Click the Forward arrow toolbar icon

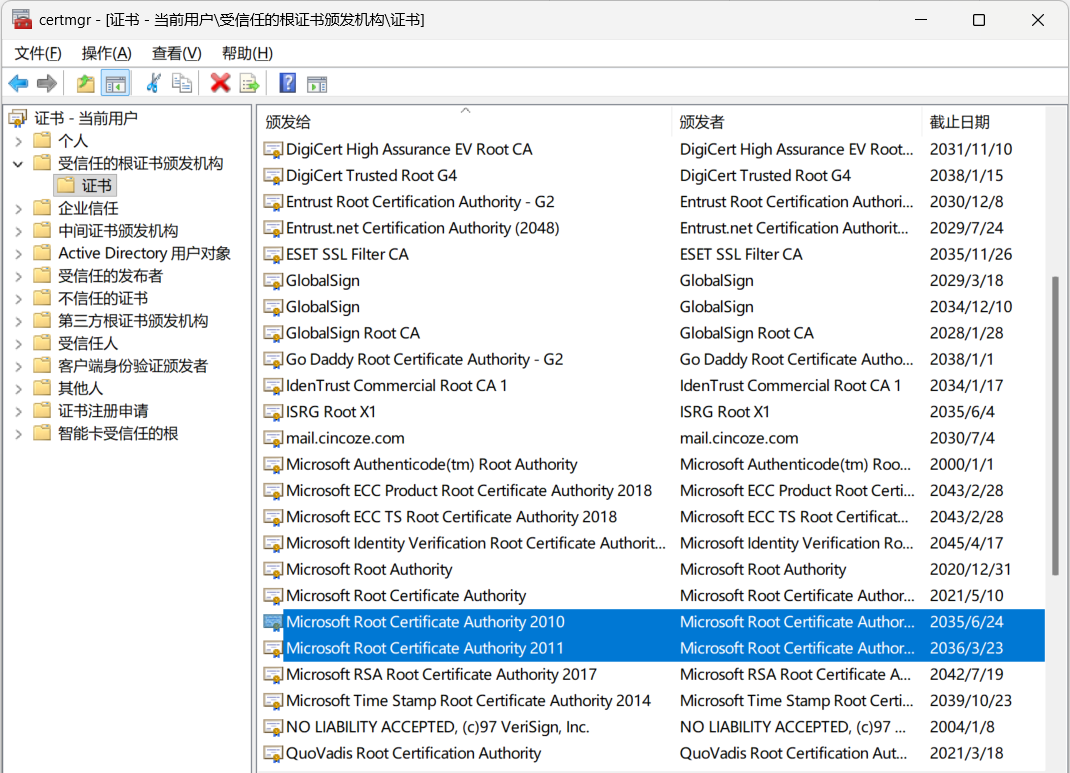coord(46,84)
